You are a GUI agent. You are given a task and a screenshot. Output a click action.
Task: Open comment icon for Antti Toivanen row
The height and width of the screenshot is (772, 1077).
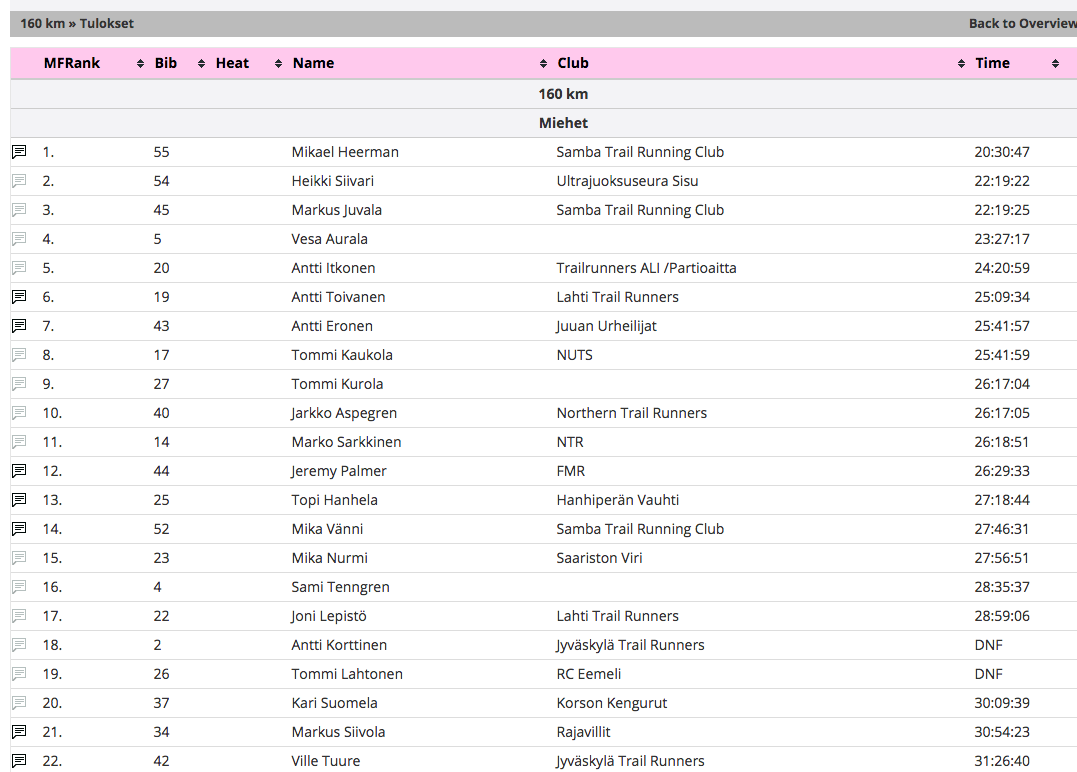tap(19, 296)
